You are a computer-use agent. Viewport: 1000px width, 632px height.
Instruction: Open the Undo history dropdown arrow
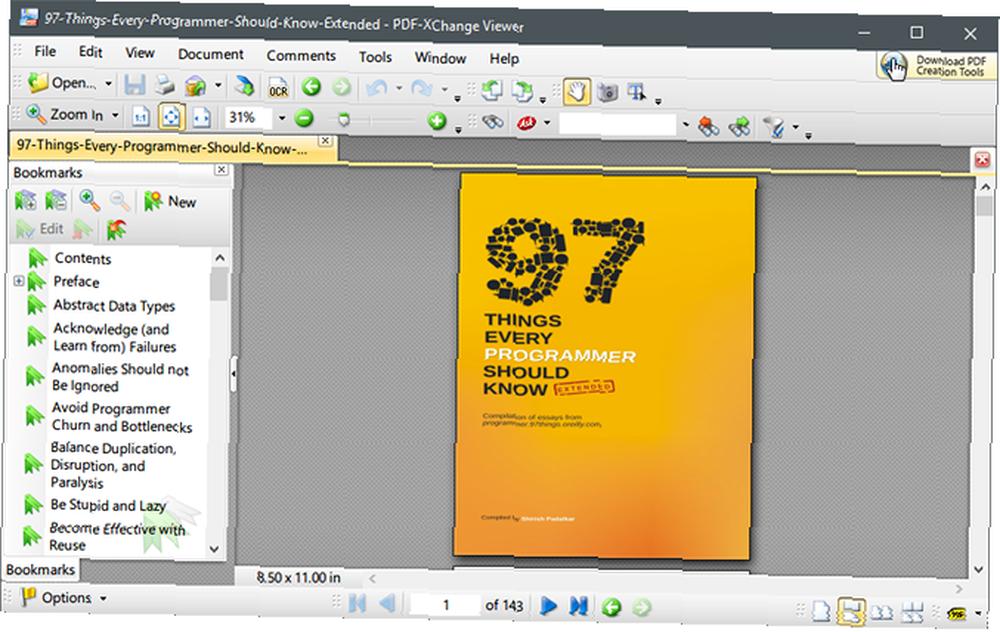pyautogui.click(x=399, y=88)
